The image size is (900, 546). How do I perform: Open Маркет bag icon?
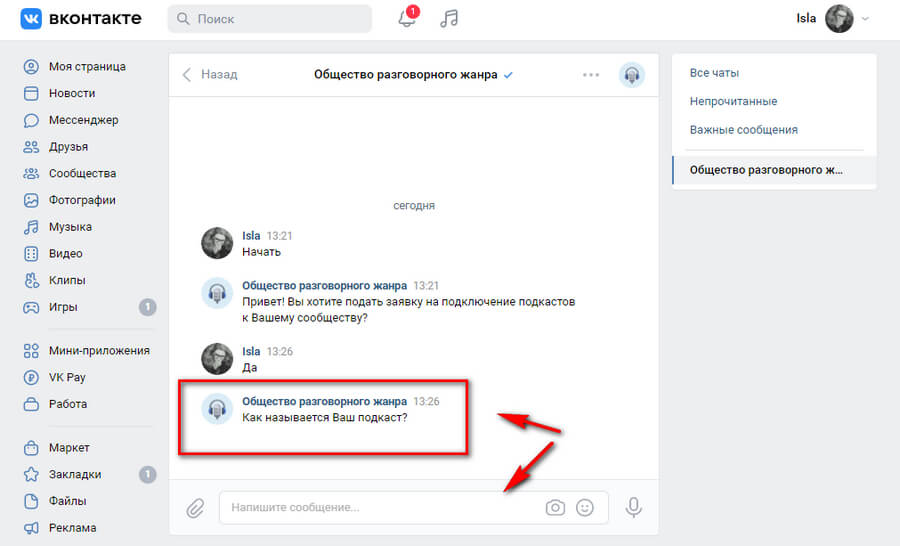tap(31, 448)
